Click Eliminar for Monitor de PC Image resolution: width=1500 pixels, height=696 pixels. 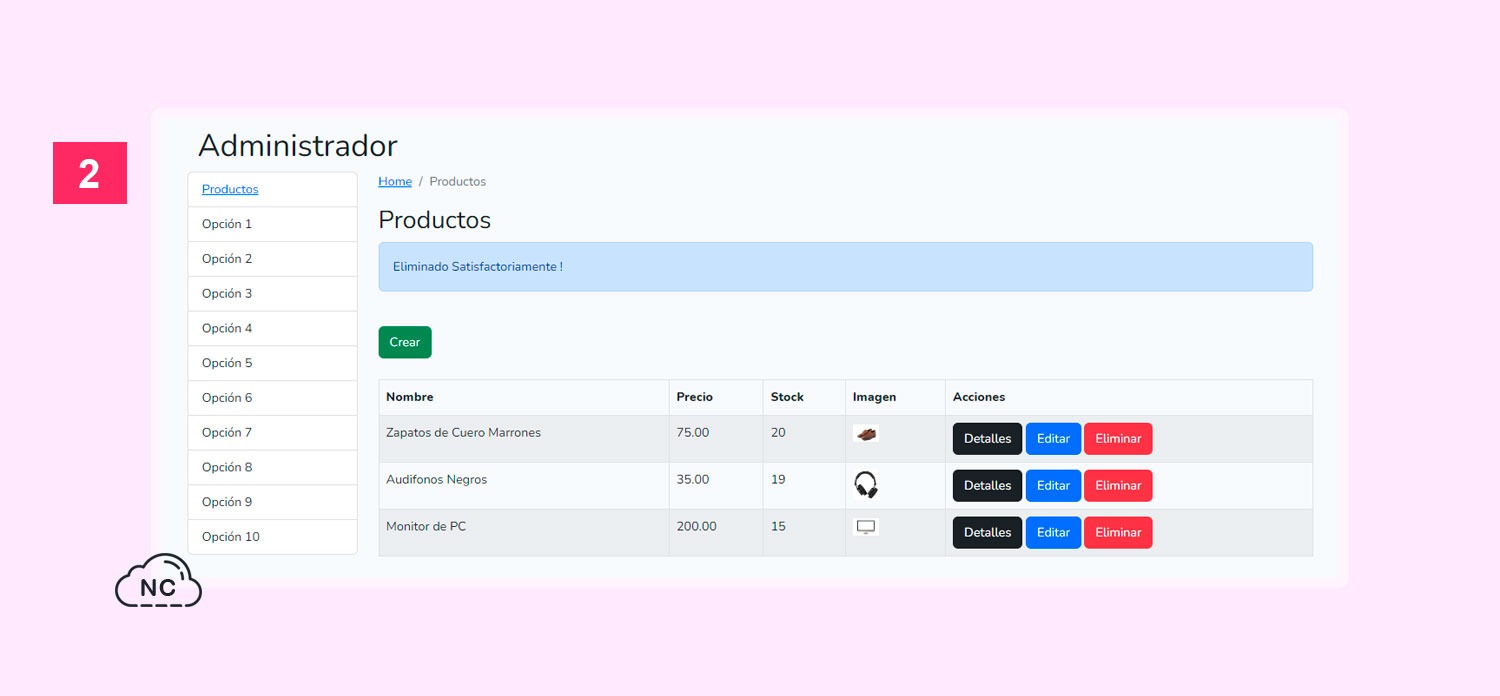(x=1118, y=532)
